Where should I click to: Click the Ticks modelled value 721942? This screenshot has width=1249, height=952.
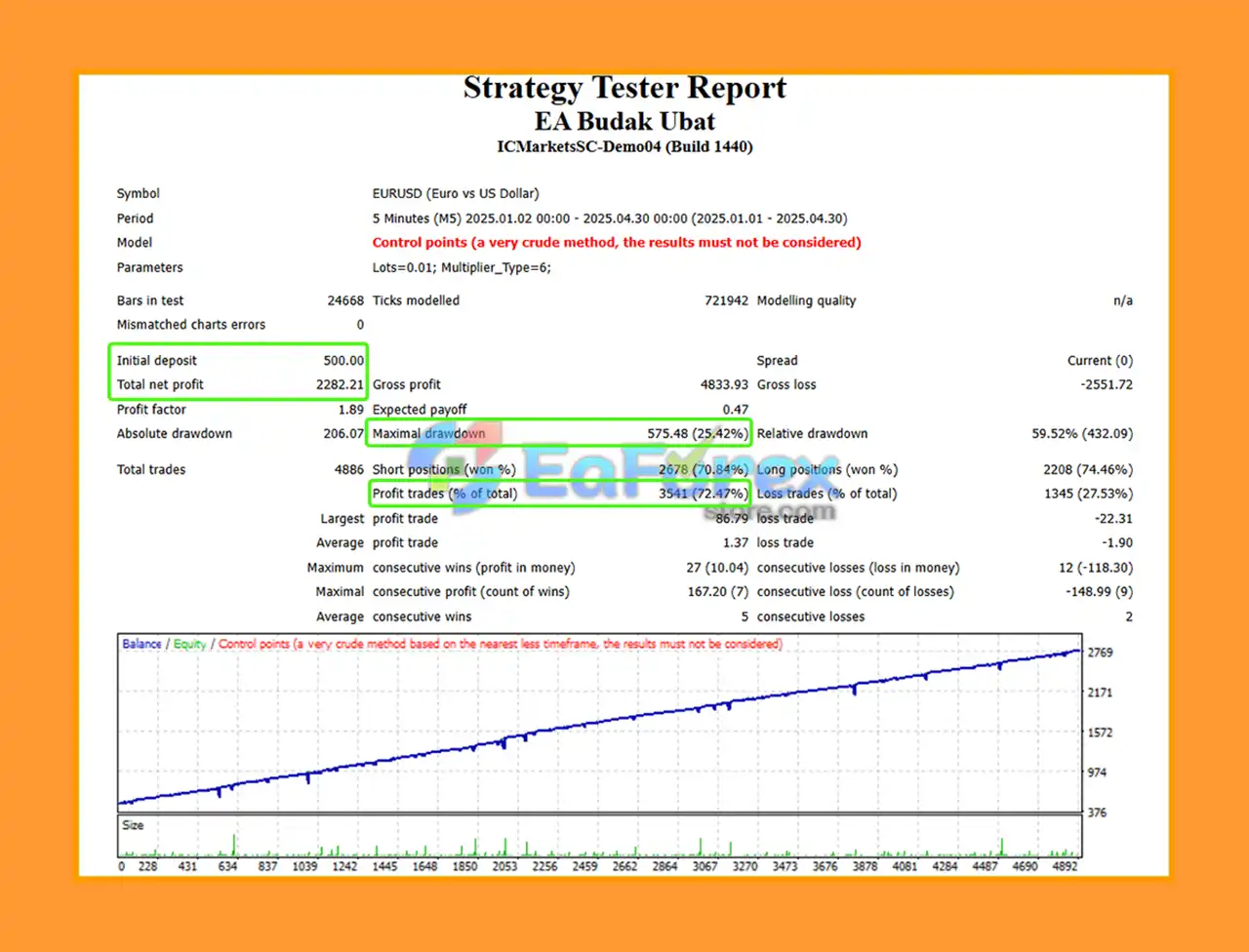click(x=726, y=300)
